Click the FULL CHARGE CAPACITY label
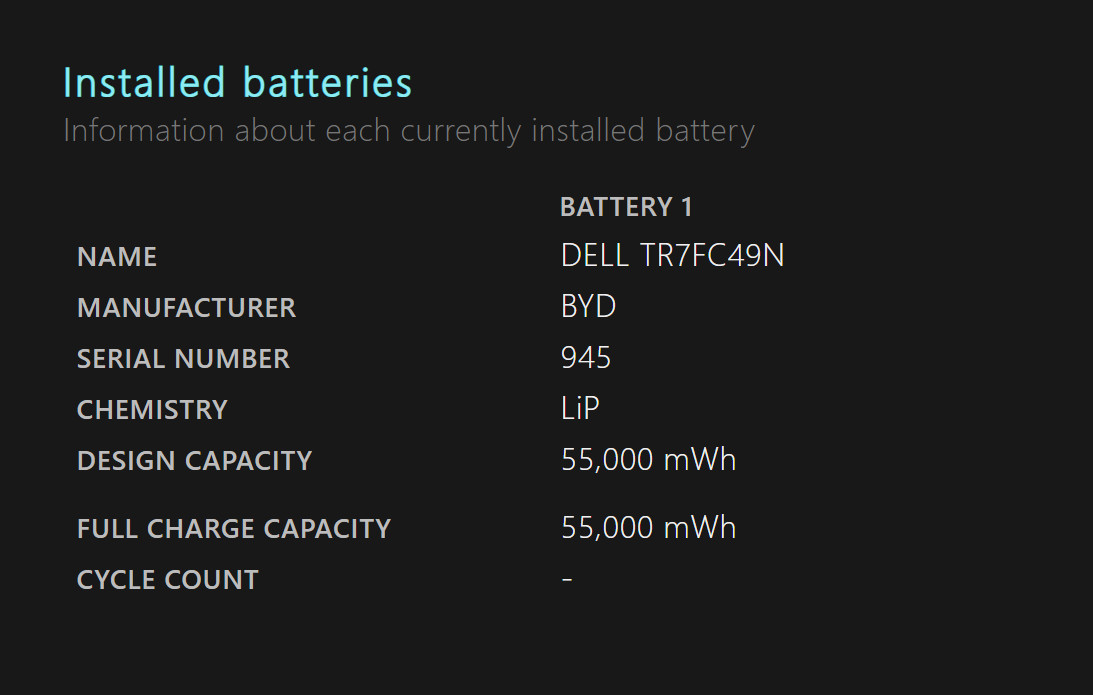The image size is (1093, 695). tap(234, 529)
